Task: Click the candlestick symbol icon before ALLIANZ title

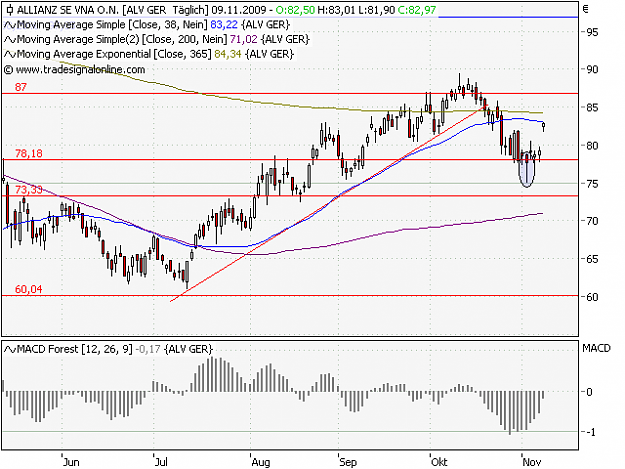Action: pyautogui.click(x=10, y=10)
